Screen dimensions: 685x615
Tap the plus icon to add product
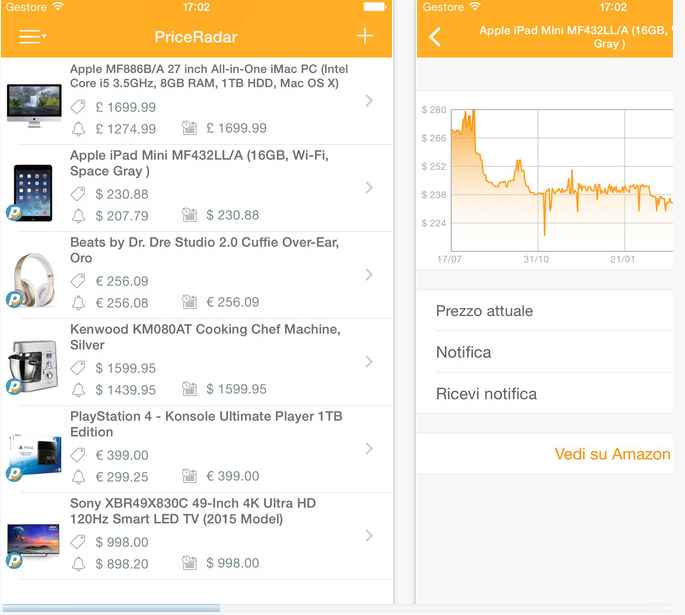[x=365, y=37]
